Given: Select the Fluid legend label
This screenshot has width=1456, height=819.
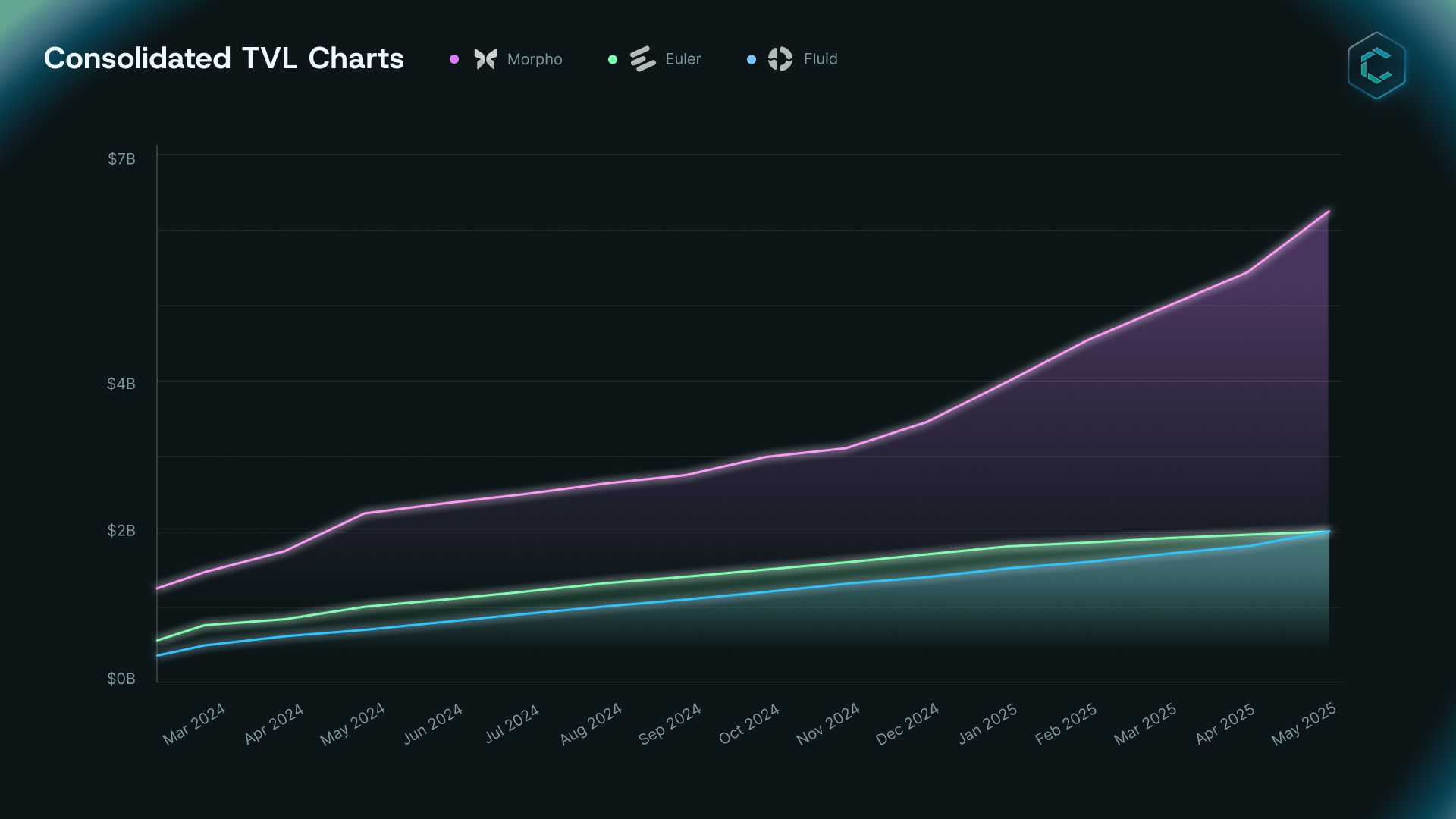Looking at the screenshot, I should click(x=821, y=59).
